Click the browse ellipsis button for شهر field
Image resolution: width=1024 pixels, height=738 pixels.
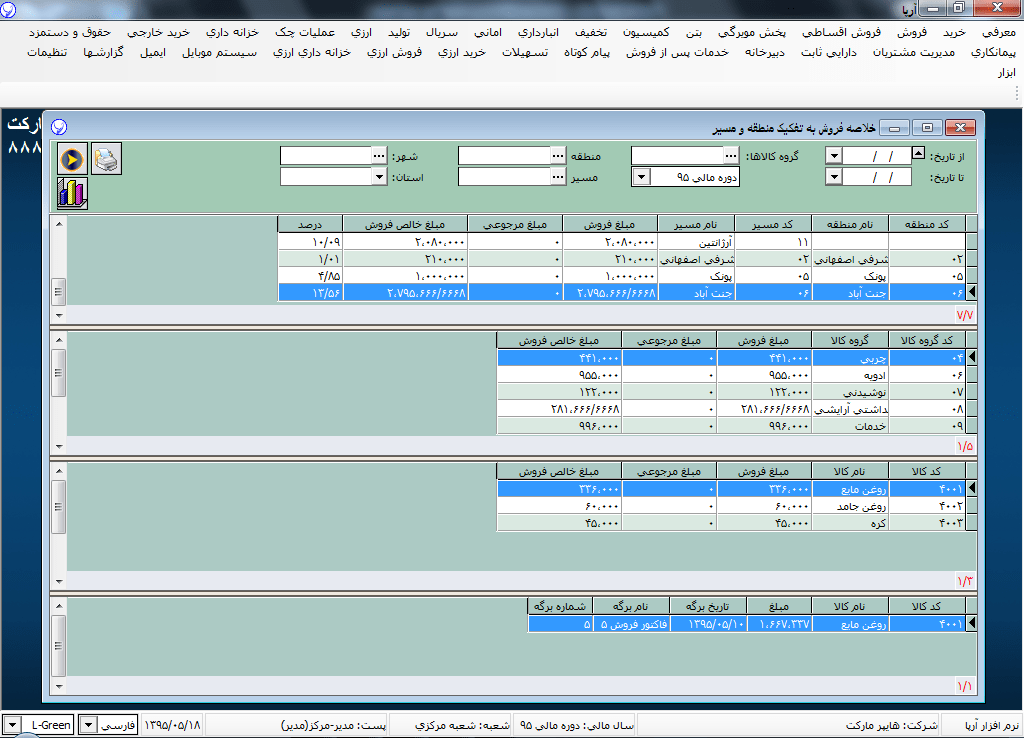point(378,156)
